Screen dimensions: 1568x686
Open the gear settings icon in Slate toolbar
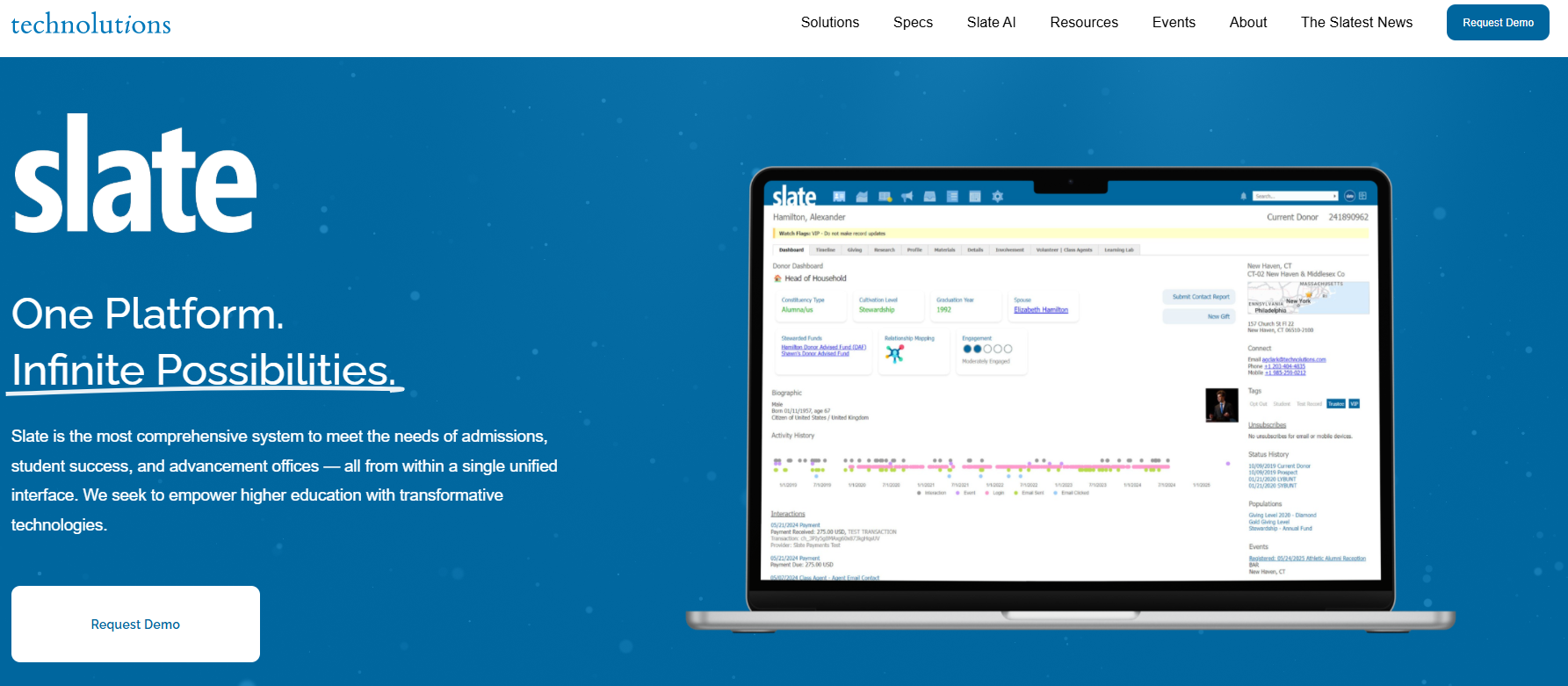[997, 197]
